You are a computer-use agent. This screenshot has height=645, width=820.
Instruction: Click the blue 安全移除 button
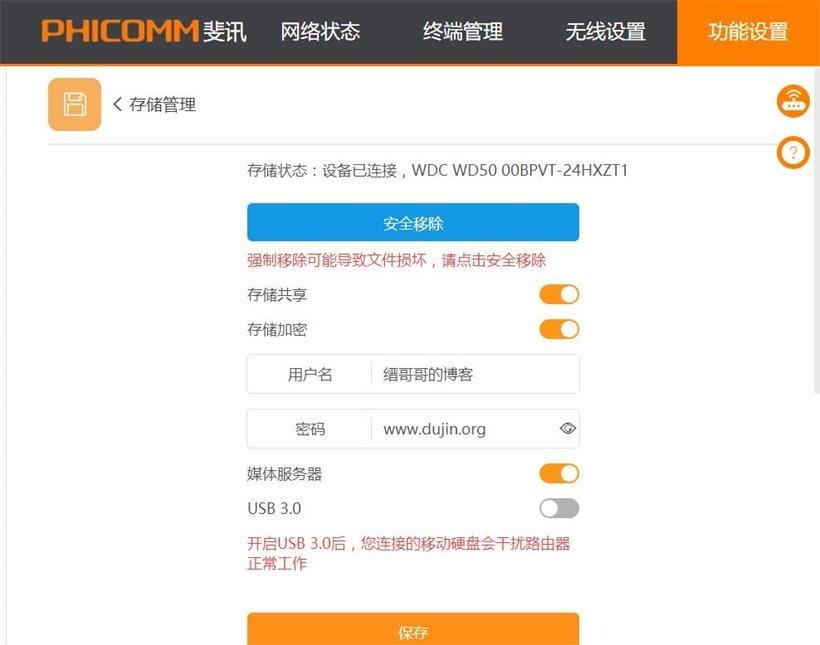(x=413, y=222)
